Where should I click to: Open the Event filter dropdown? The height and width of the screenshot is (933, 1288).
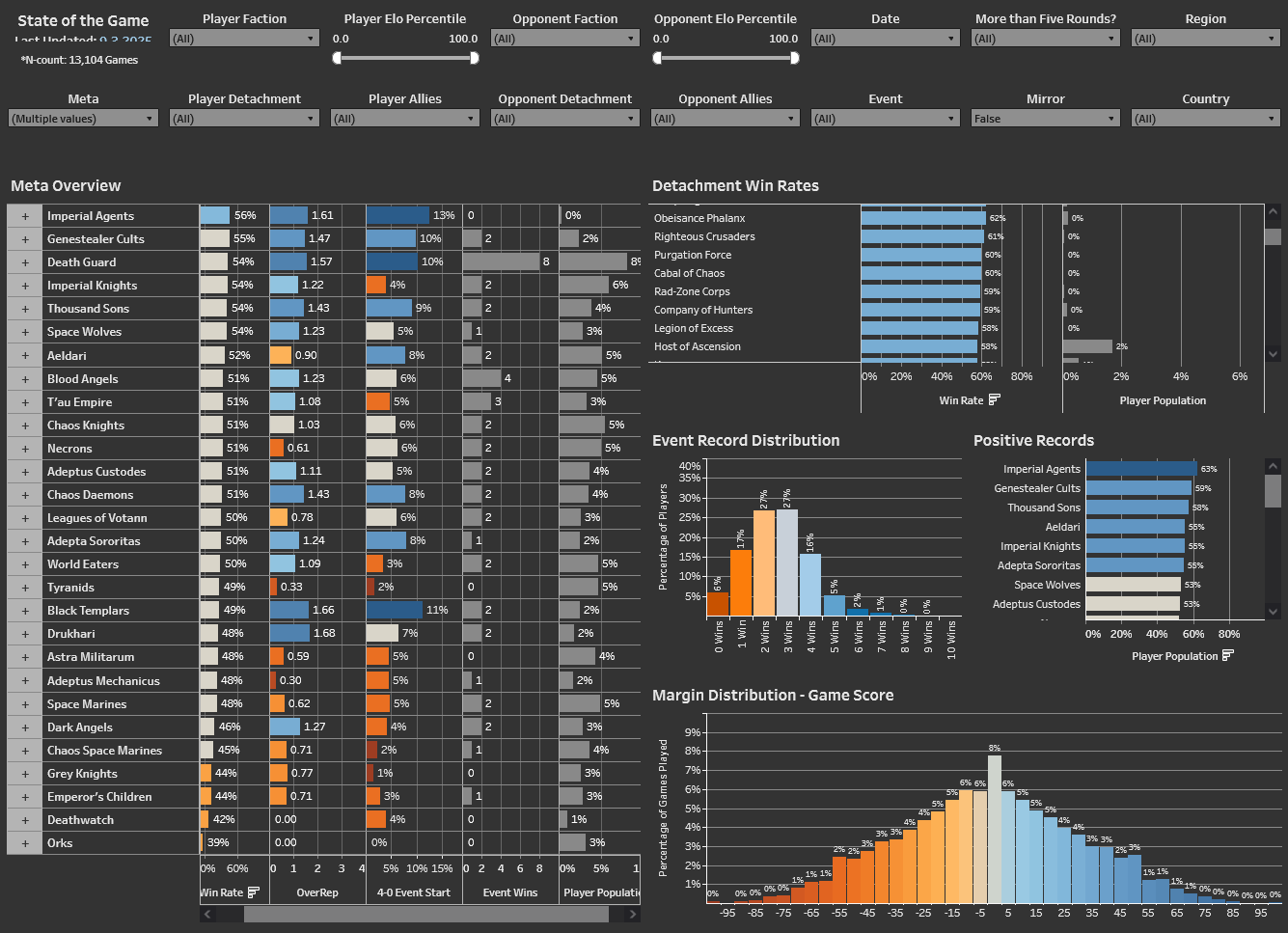(x=886, y=119)
